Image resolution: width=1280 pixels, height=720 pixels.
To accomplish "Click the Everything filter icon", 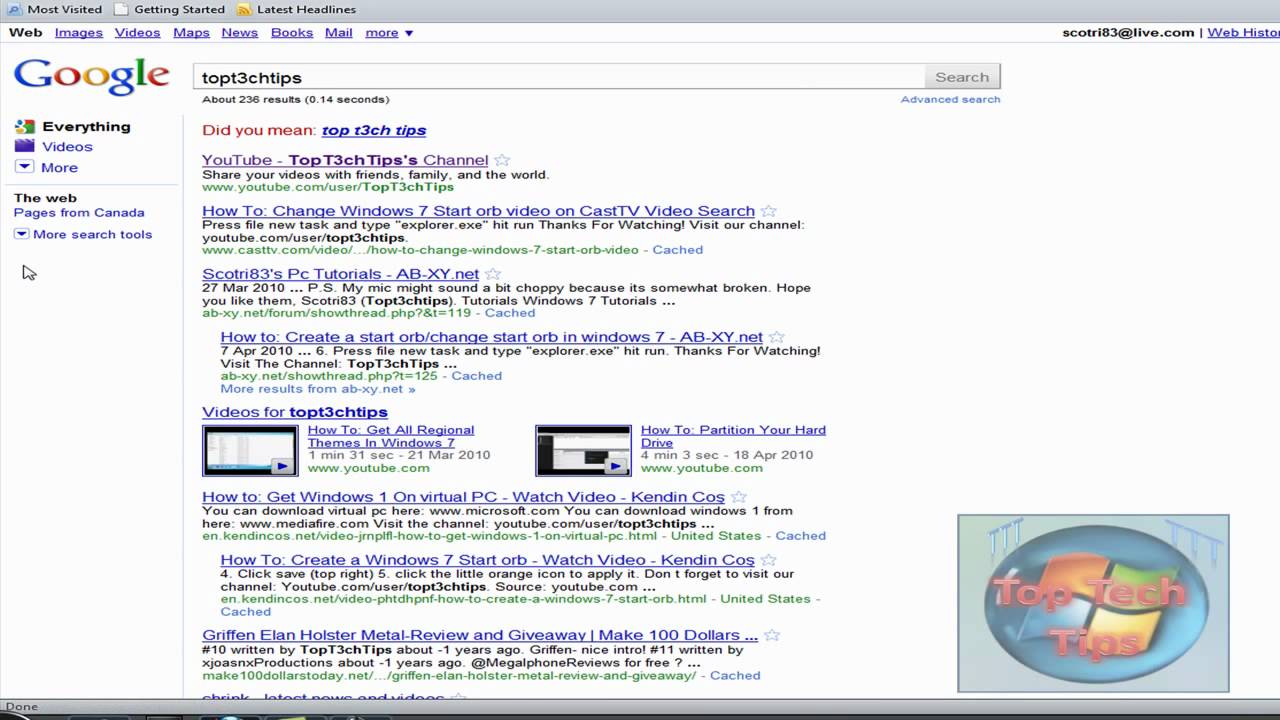I will click(x=24, y=127).
